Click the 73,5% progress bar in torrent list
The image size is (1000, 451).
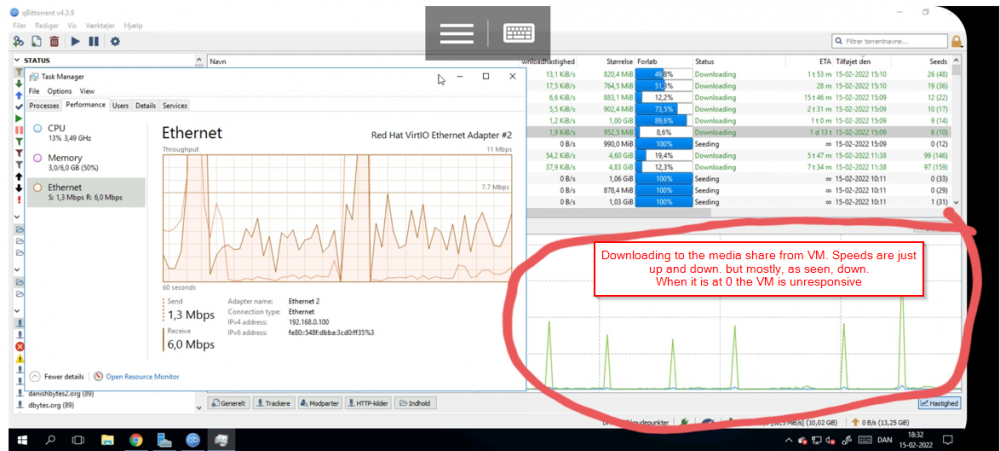pos(664,109)
